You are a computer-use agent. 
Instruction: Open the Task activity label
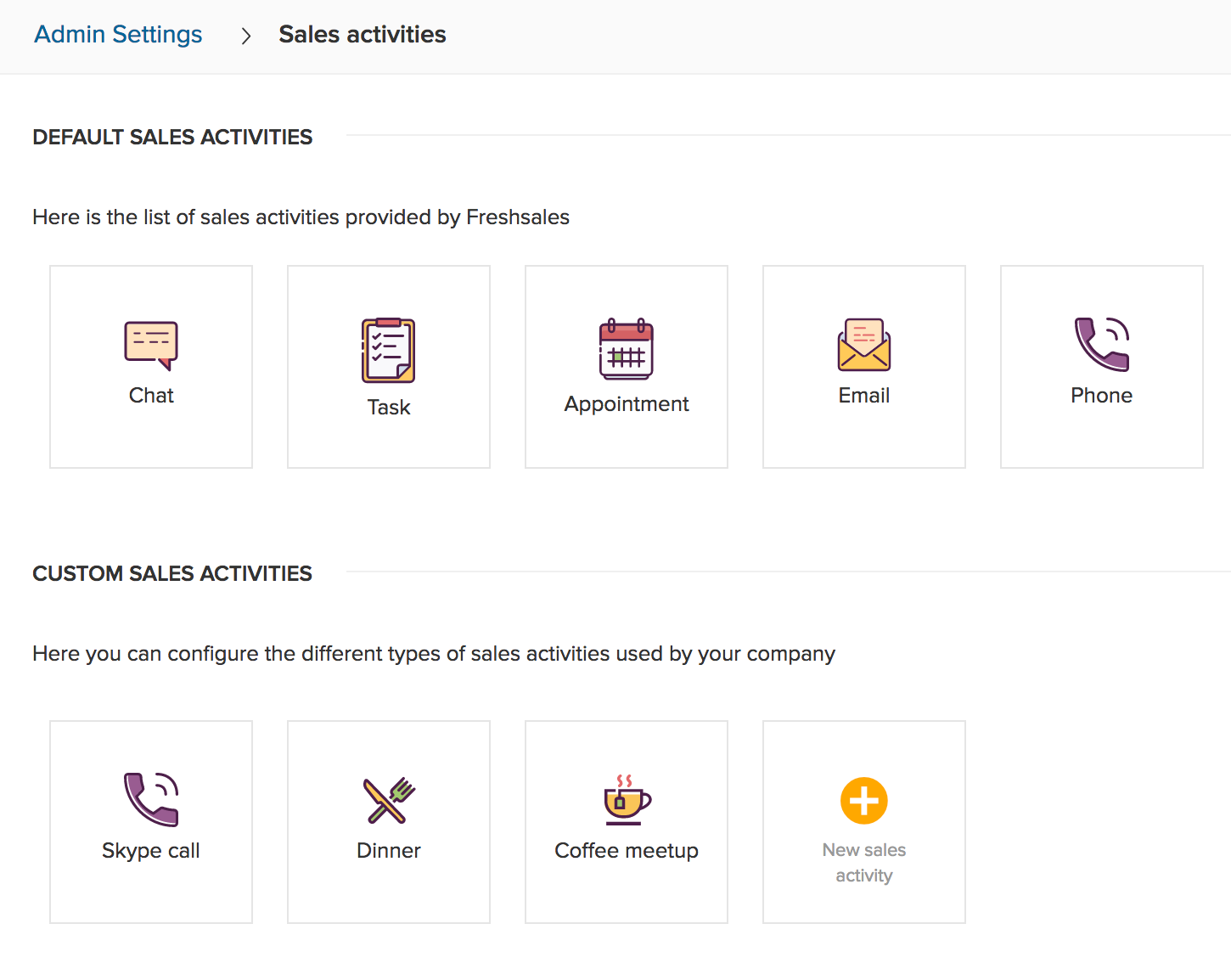coord(389,408)
